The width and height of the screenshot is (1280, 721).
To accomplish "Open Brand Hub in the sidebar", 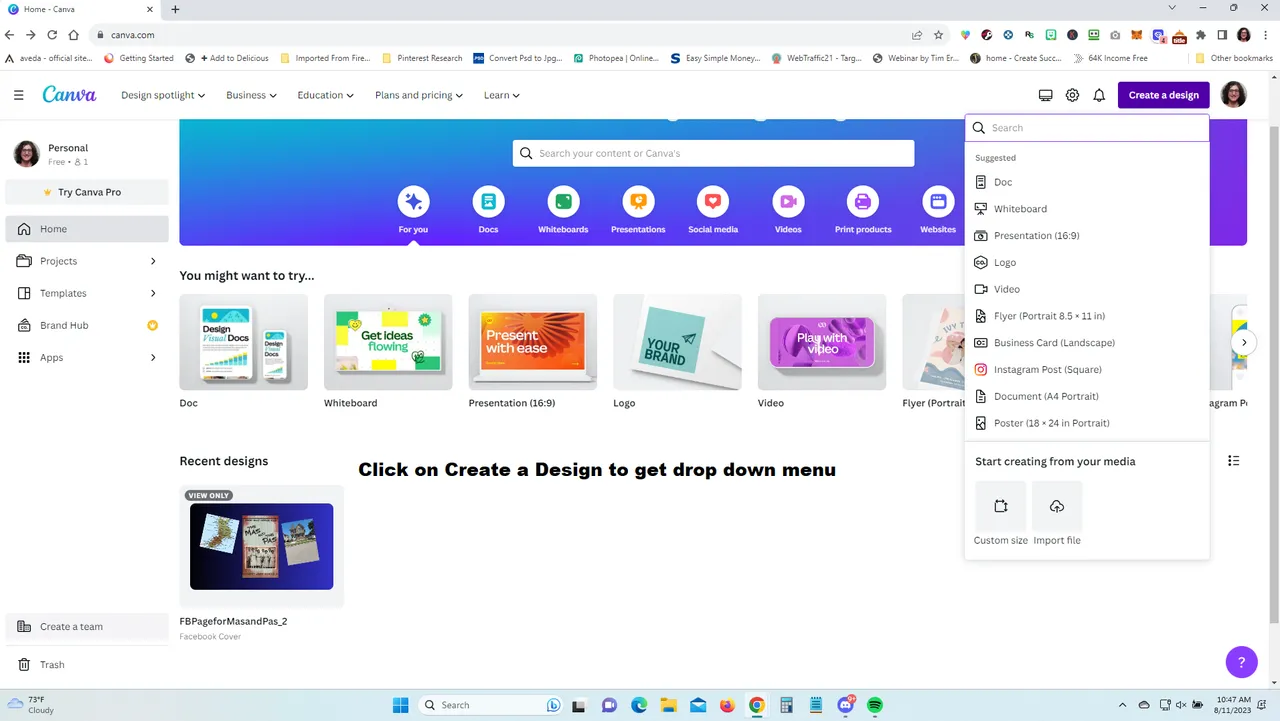I will (x=86, y=325).
